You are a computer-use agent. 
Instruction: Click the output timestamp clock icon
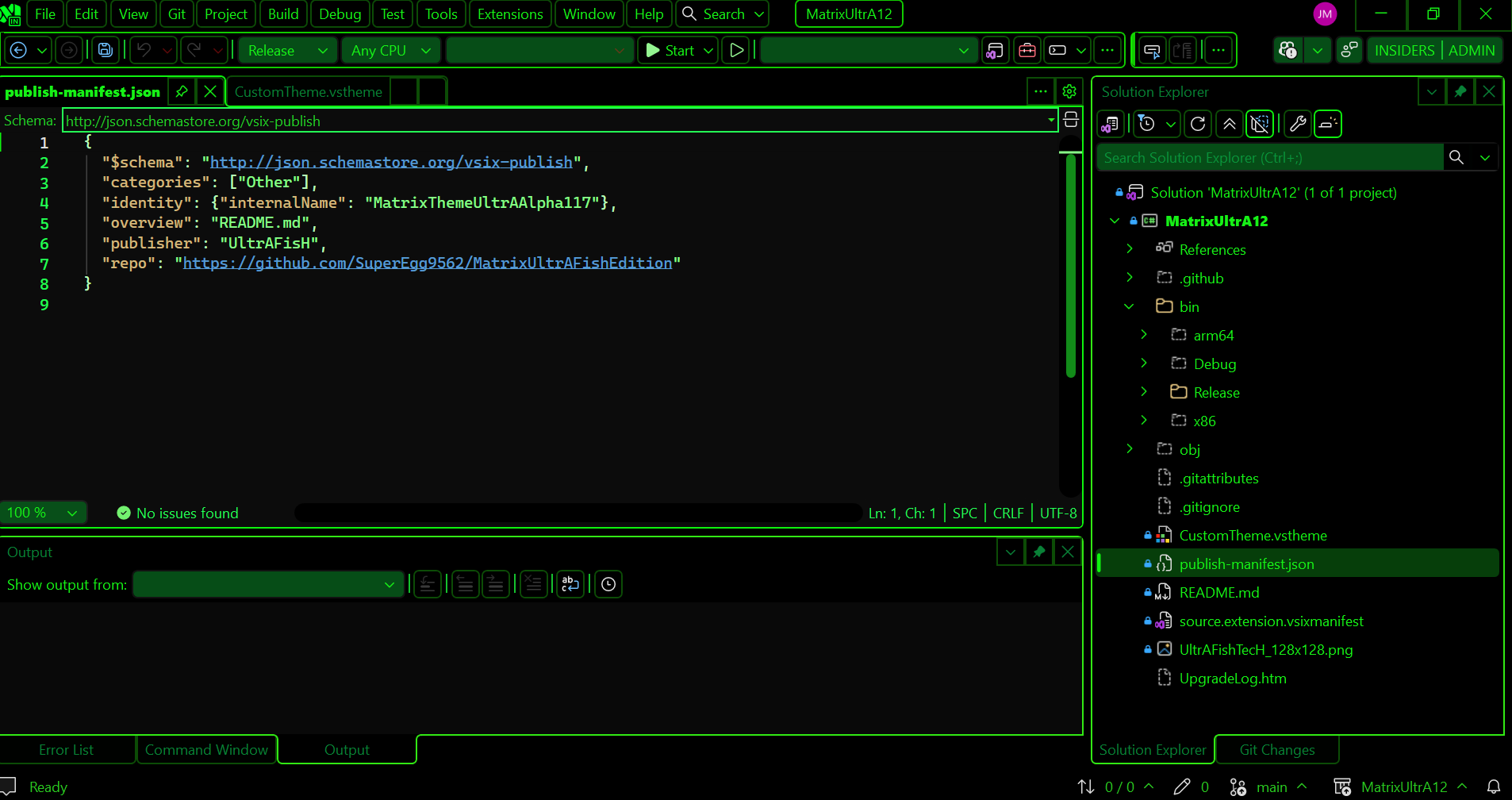pos(608,584)
